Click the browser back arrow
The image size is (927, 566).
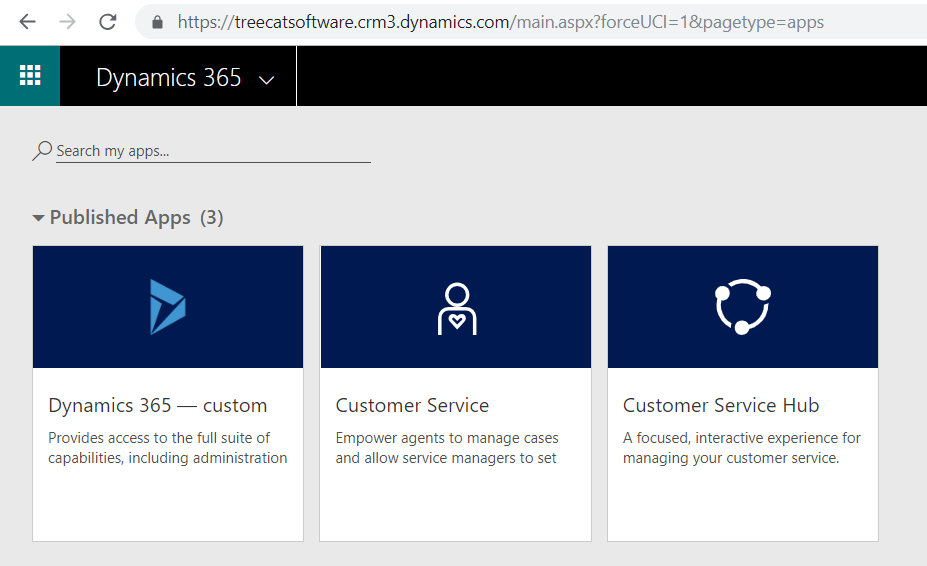(27, 21)
